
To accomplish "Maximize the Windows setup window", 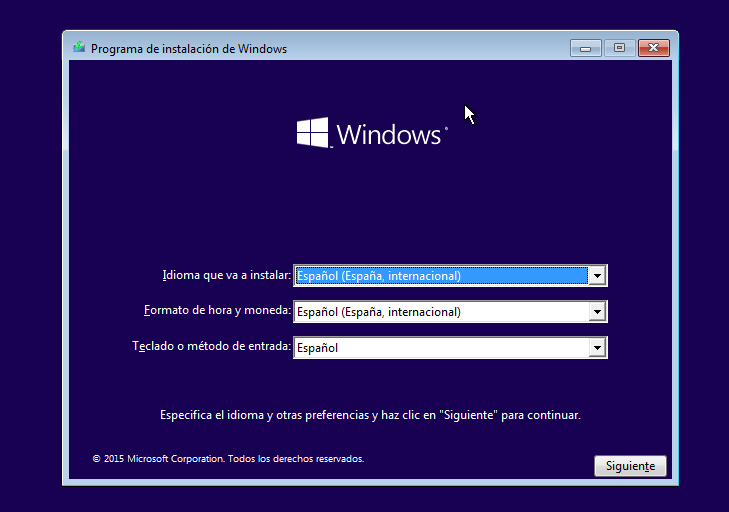I will pos(619,48).
